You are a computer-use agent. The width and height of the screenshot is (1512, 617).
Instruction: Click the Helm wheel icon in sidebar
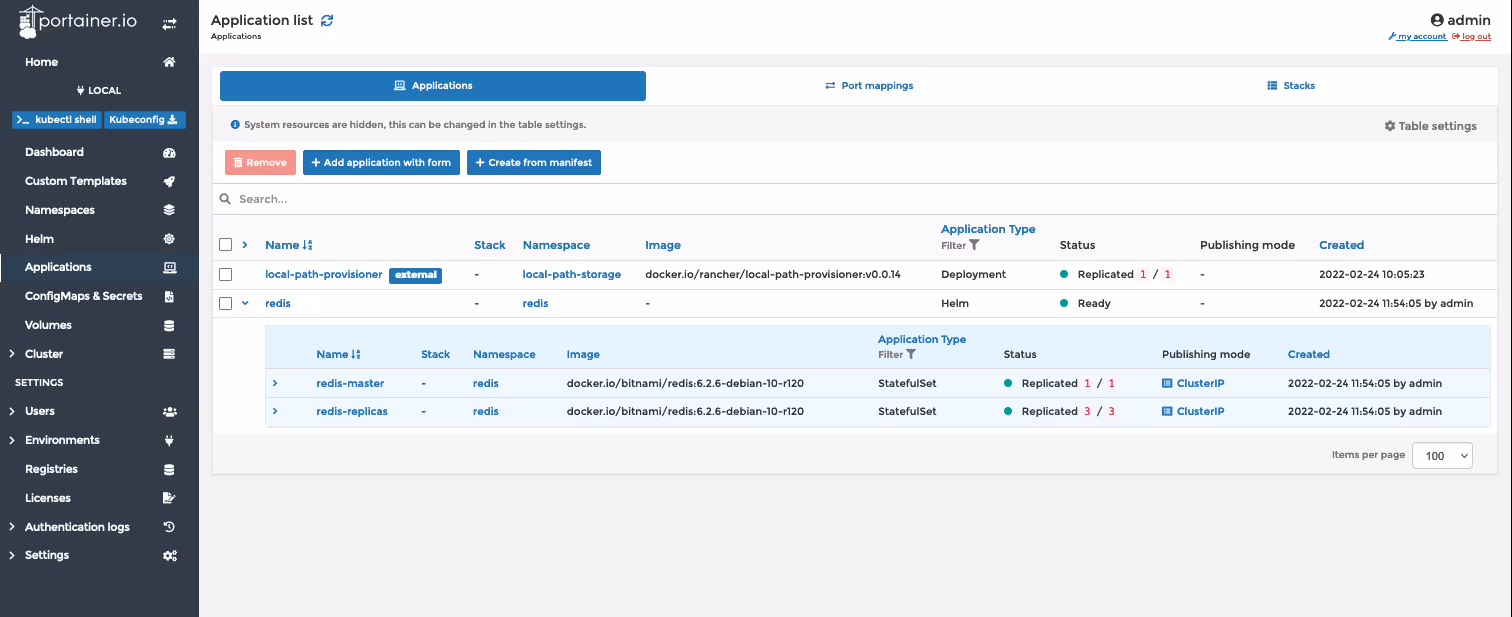click(169, 239)
